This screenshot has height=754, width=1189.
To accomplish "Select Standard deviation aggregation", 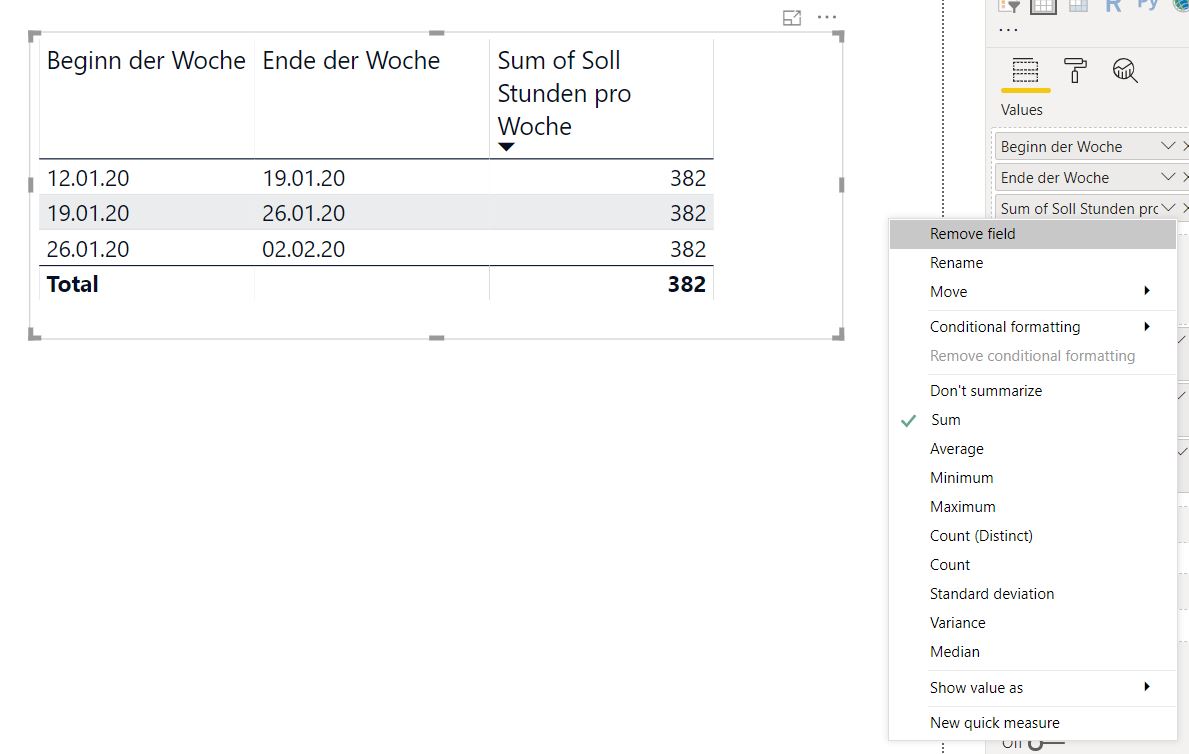I will click(1033, 593).
